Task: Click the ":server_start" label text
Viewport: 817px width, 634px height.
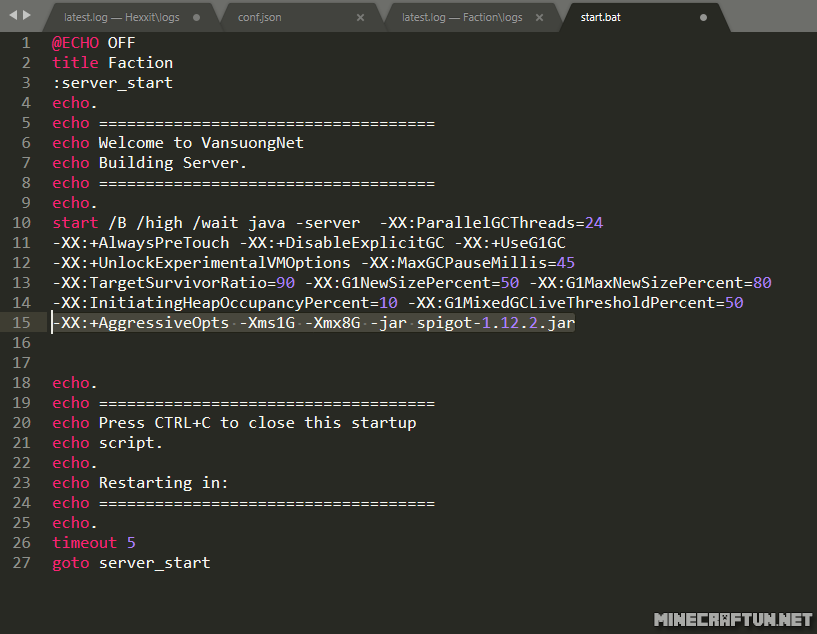Action: [x=112, y=83]
